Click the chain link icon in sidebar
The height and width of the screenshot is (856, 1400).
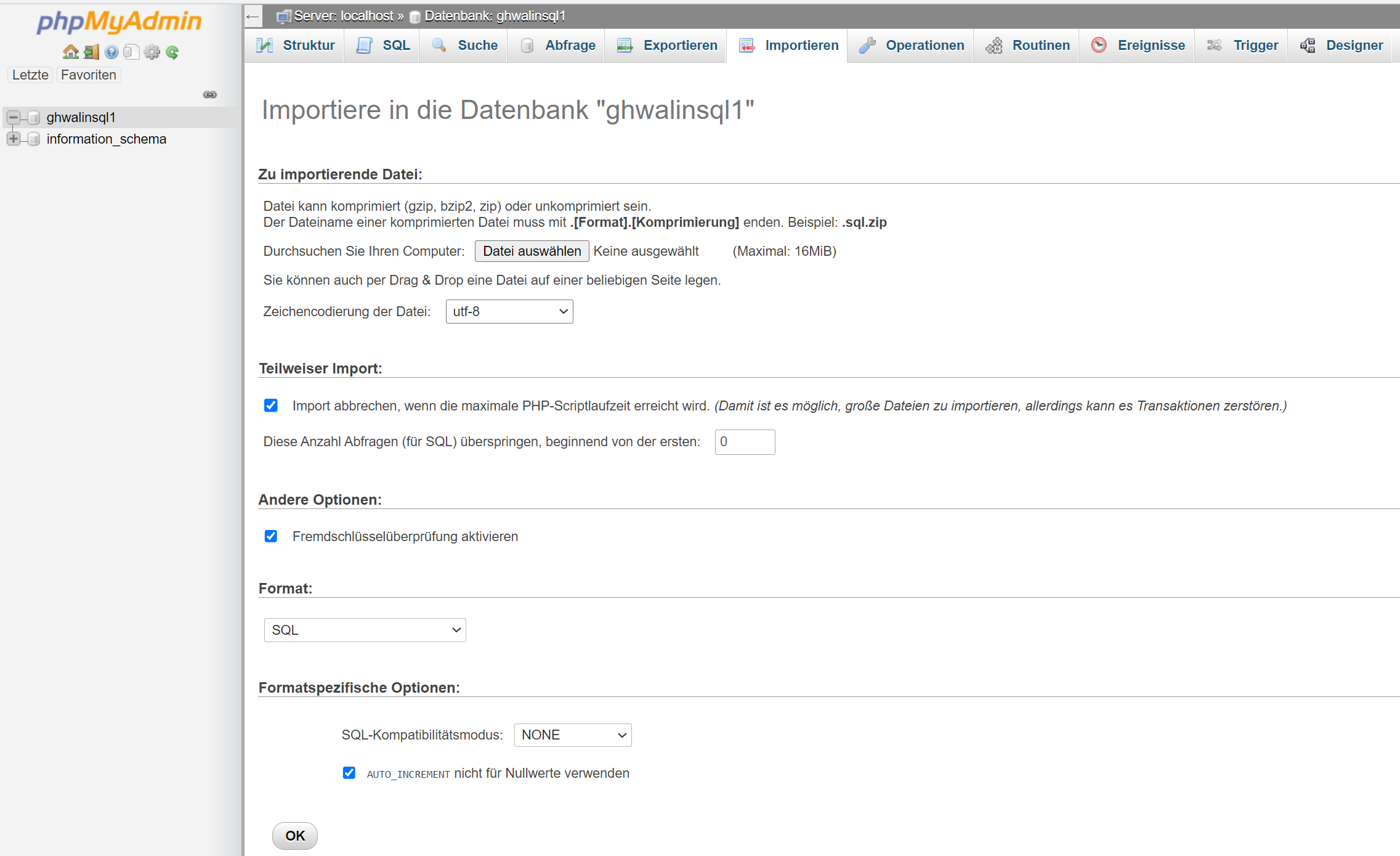point(210,94)
